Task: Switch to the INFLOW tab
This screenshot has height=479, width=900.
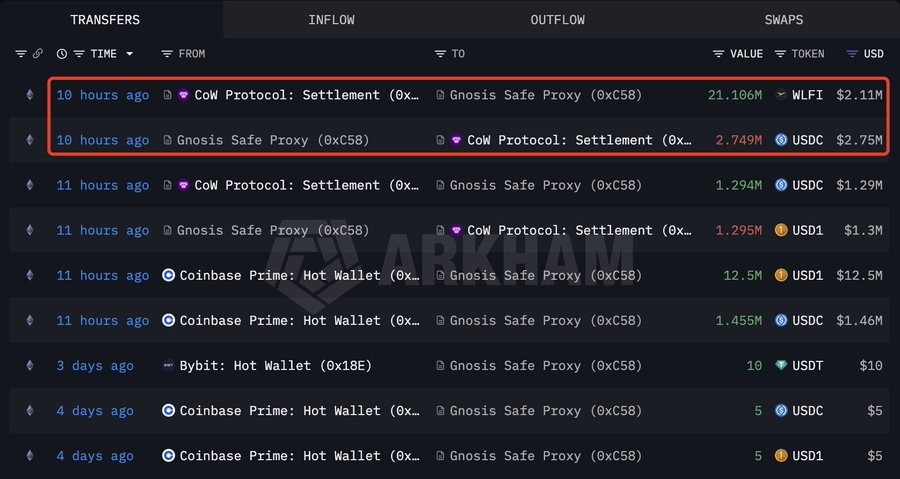Action: click(331, 20)
